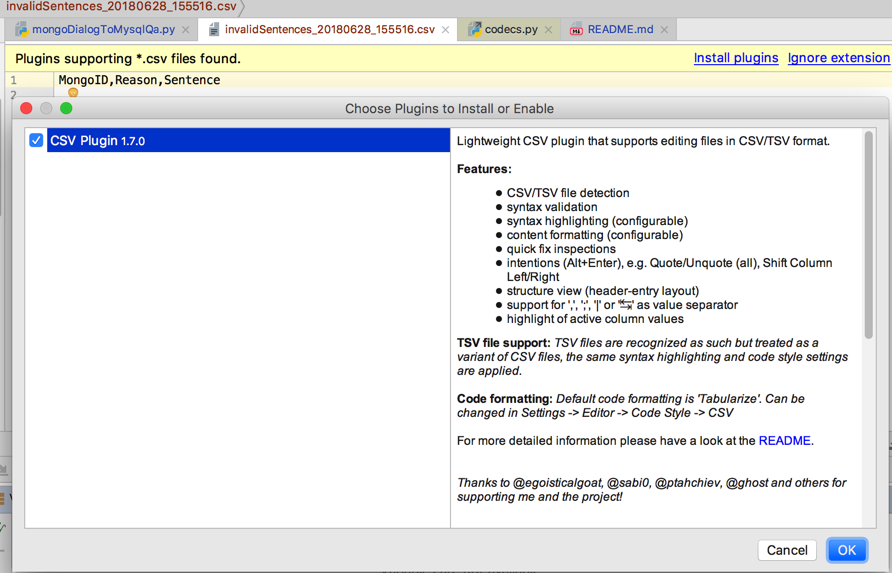Image resolution: width=892 pixels, height=573 pixels.
Task: Close the mongoDialogToMysqlQa.py tab
Action: [x=185, y=30]
